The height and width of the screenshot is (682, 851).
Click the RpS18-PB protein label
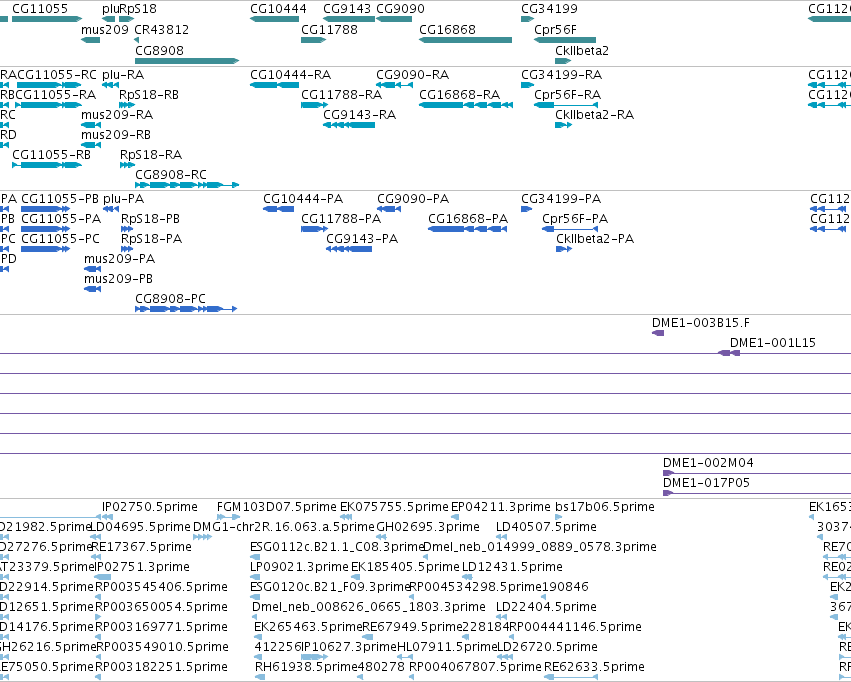click(x=150, y=219)
